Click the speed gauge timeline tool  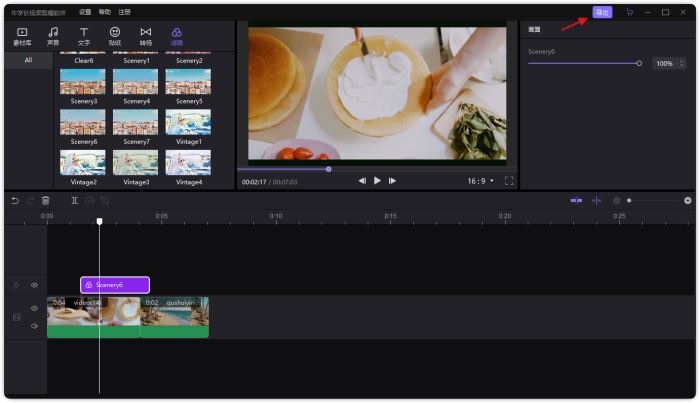89,201
